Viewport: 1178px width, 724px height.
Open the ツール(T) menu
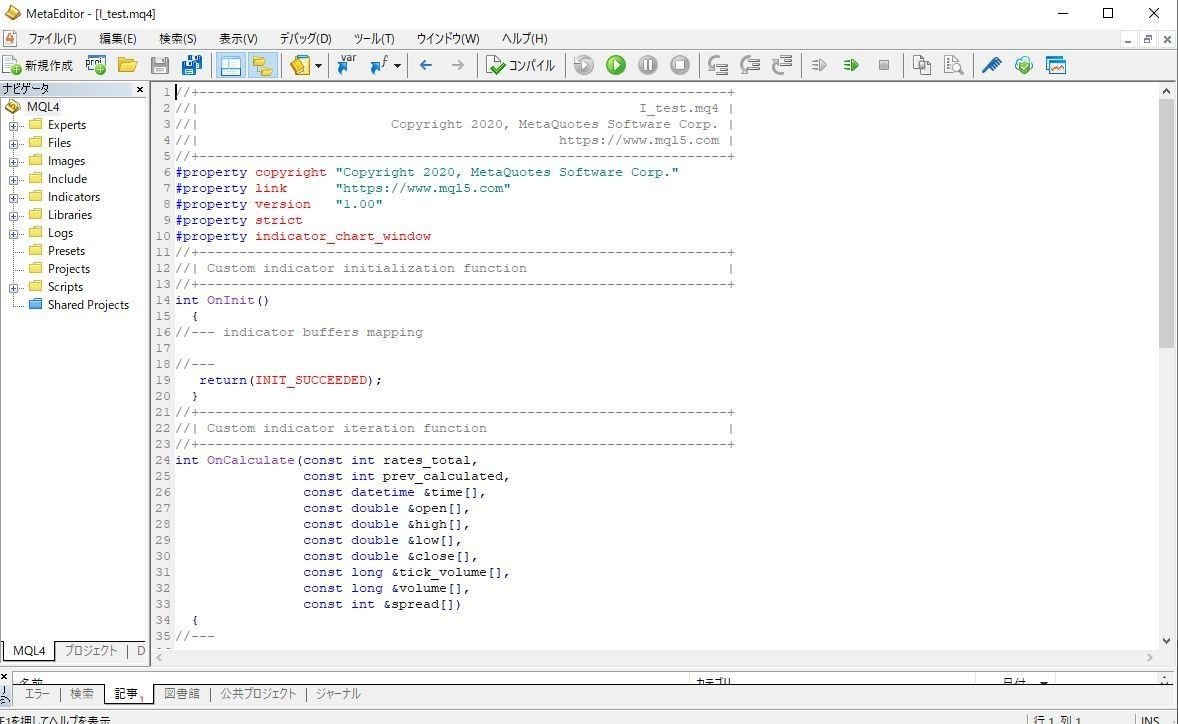coord(374,38)
